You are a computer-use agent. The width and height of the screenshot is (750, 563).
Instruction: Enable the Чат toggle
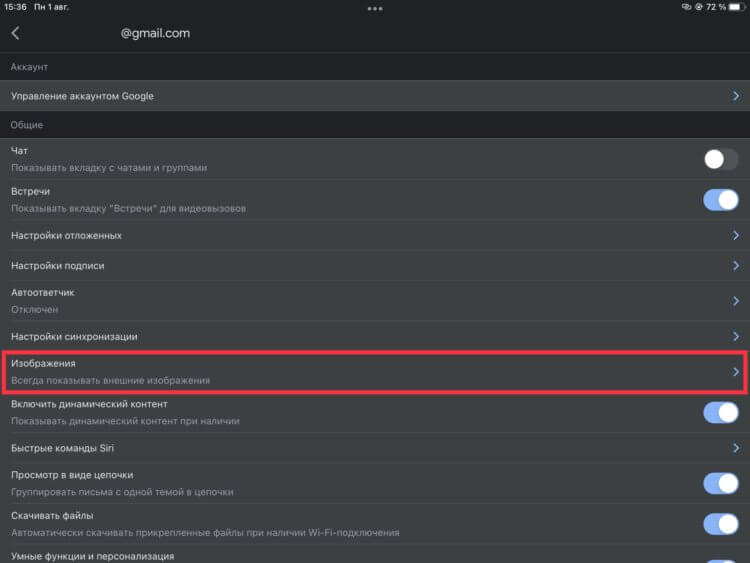[x=721, y=159]
